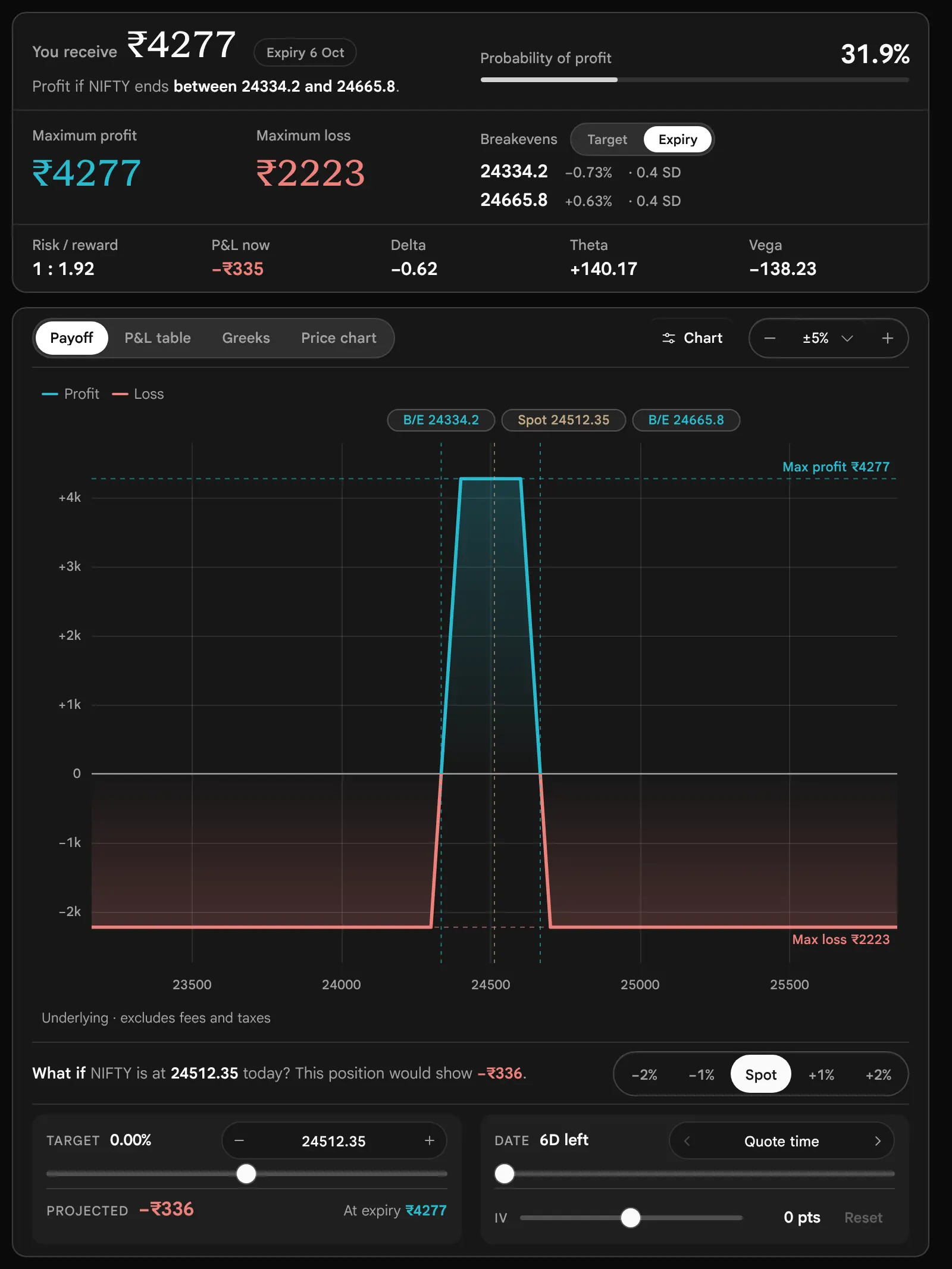Click the P&L now value −₹335
Viewport: 952px width, 1269px height.
[x=237, y=269]
